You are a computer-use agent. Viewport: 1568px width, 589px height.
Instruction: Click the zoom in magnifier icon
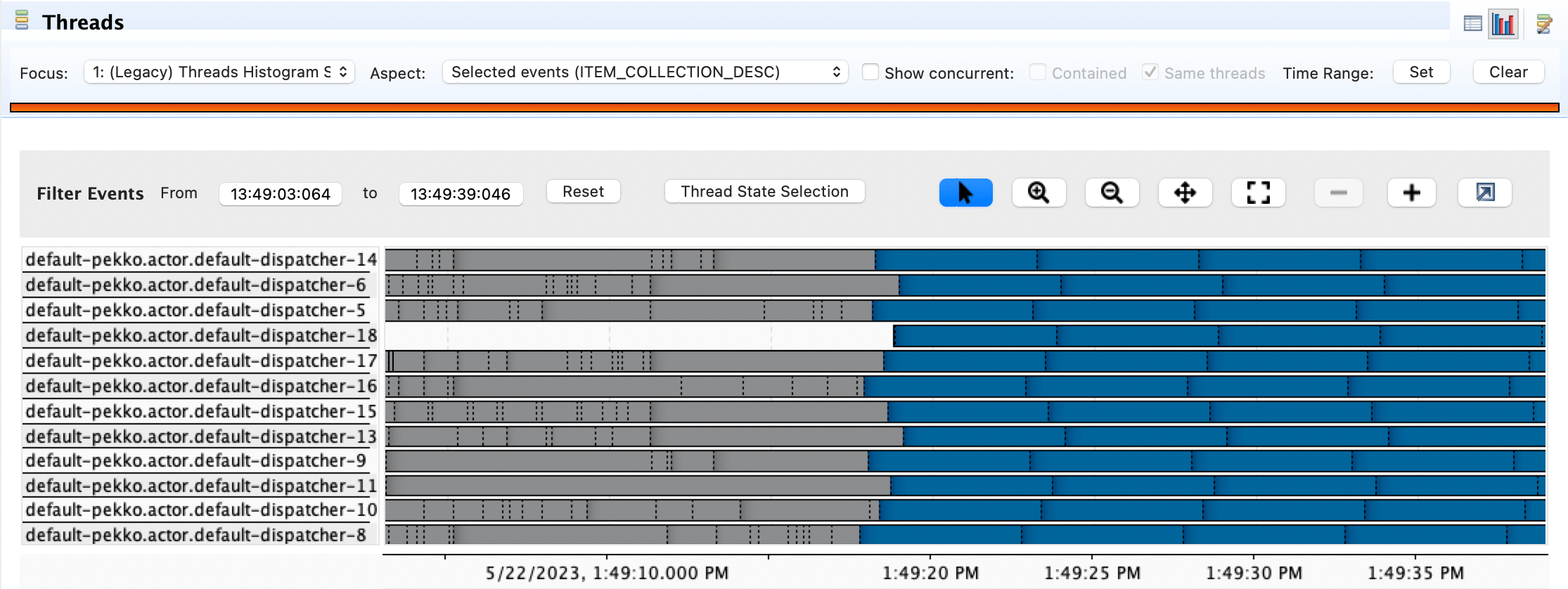pos(1039,193)
